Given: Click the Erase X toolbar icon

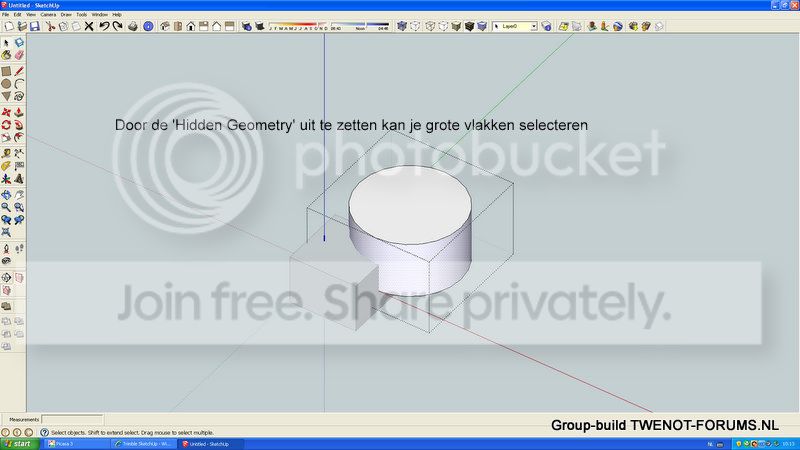Looking at the screenshot, I should [89, 26].
